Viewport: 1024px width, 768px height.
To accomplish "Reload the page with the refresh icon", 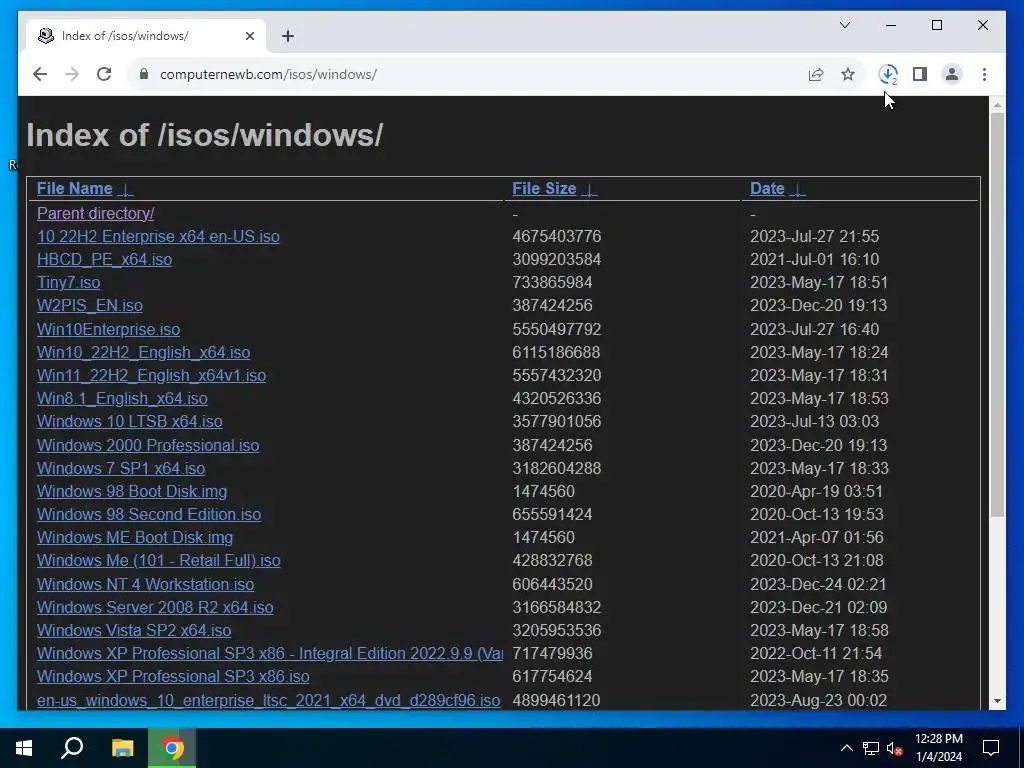I will tap(104, 74).
